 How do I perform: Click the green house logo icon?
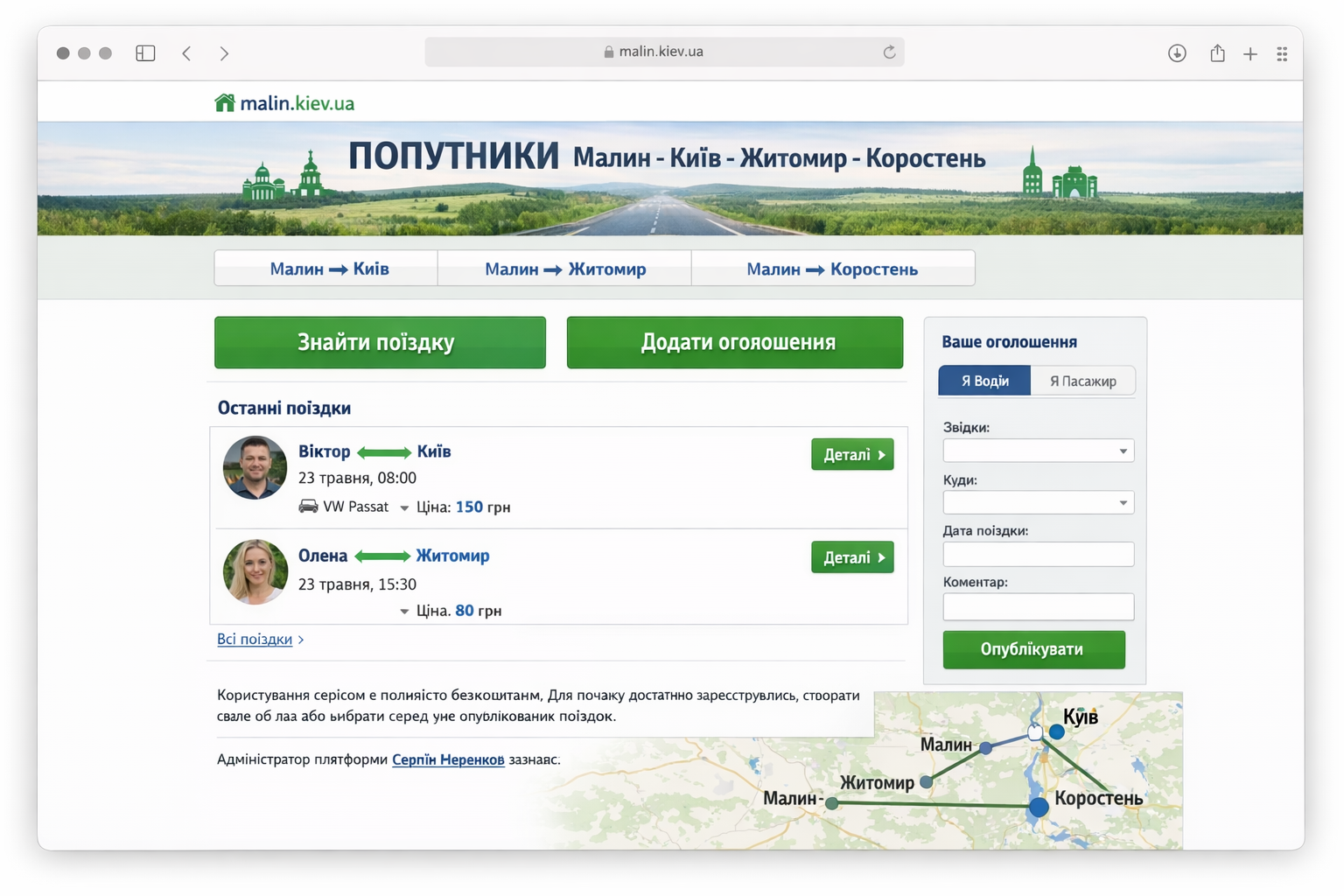[225, 103]
